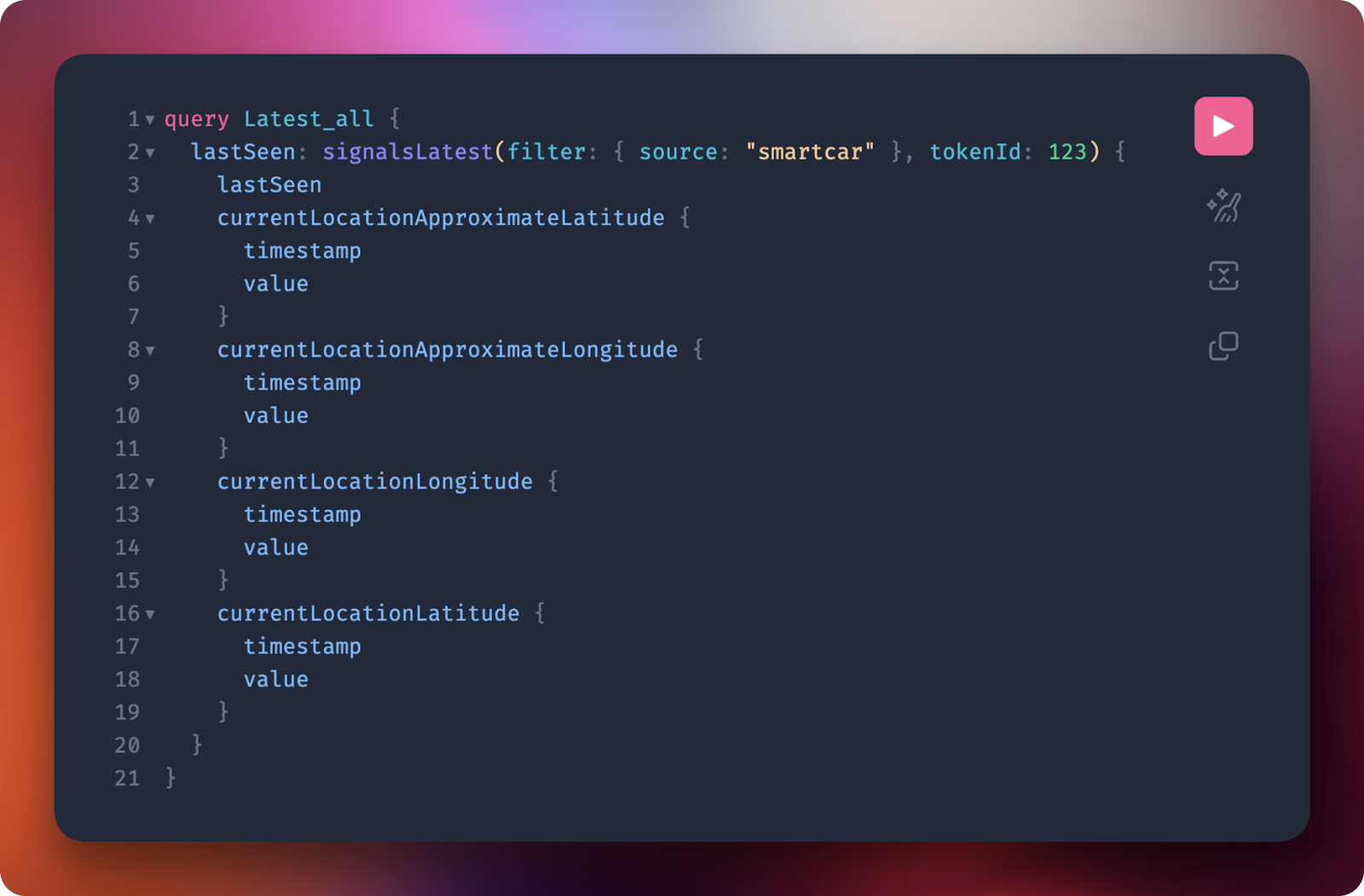This screenshot has height=896, width=1364.
Task: Place cursor on tokenId value 123
Action: 1067,152
